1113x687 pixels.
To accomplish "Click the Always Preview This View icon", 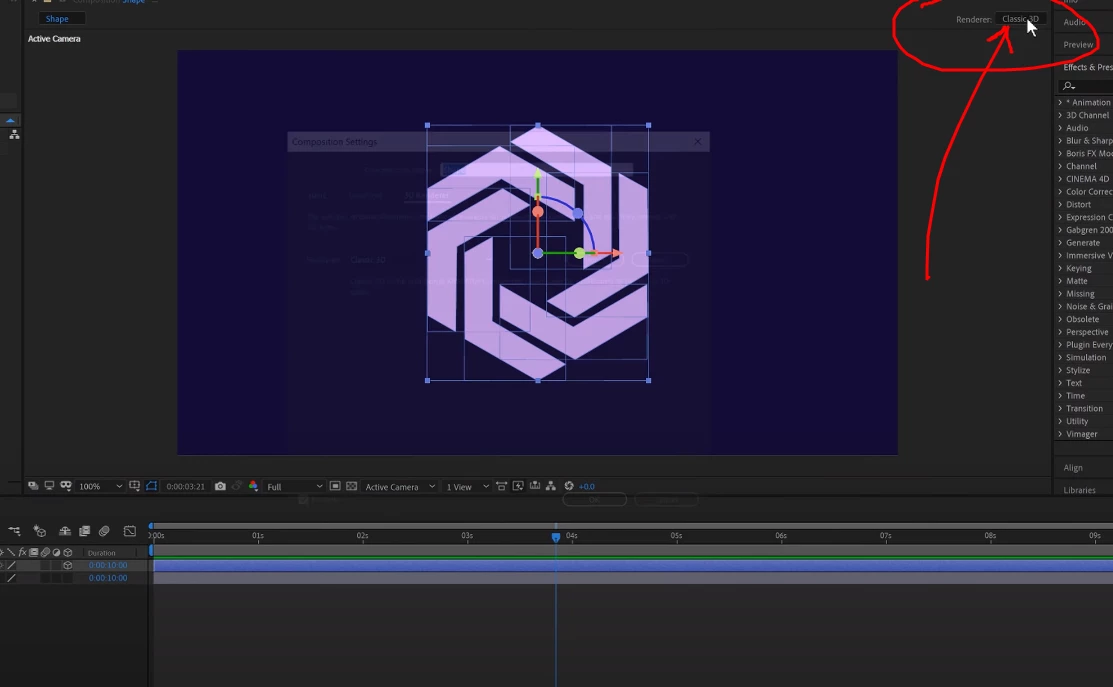I will [33, 486].
